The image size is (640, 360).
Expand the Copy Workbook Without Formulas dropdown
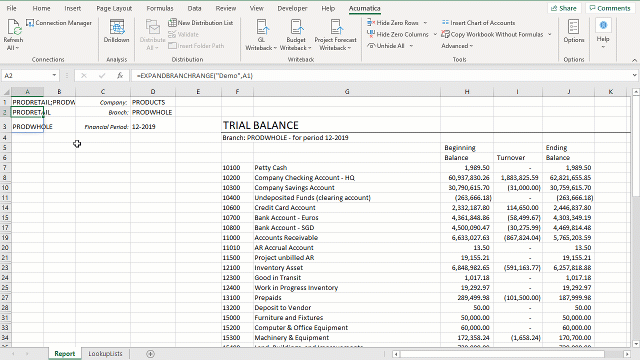[550, 34]
